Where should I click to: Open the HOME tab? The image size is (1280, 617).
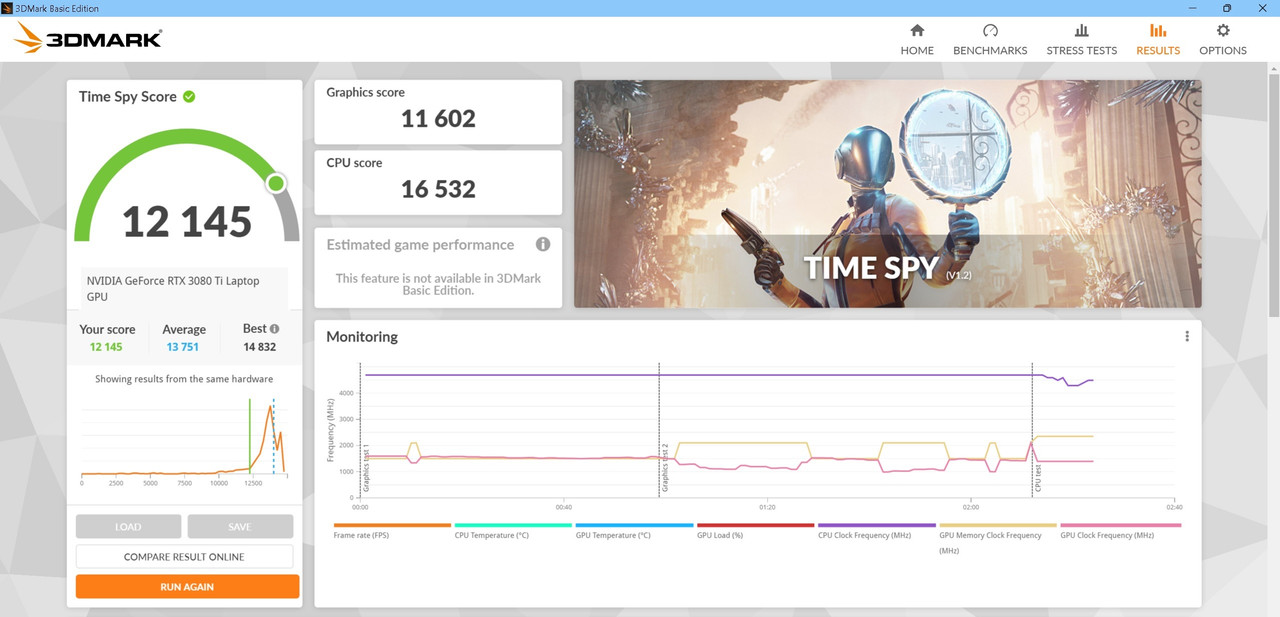click(917, 40)
